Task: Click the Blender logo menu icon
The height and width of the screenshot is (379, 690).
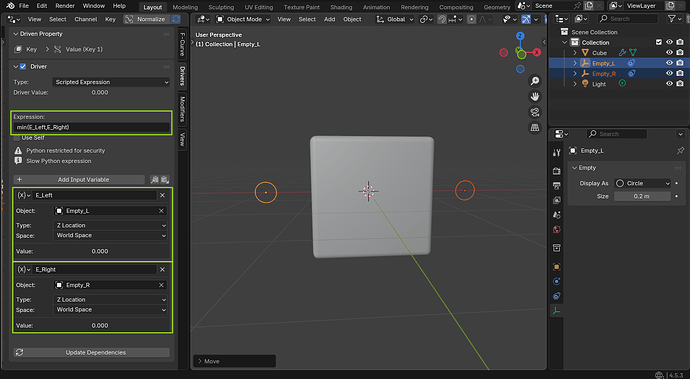Action: (x=10, y=6)
